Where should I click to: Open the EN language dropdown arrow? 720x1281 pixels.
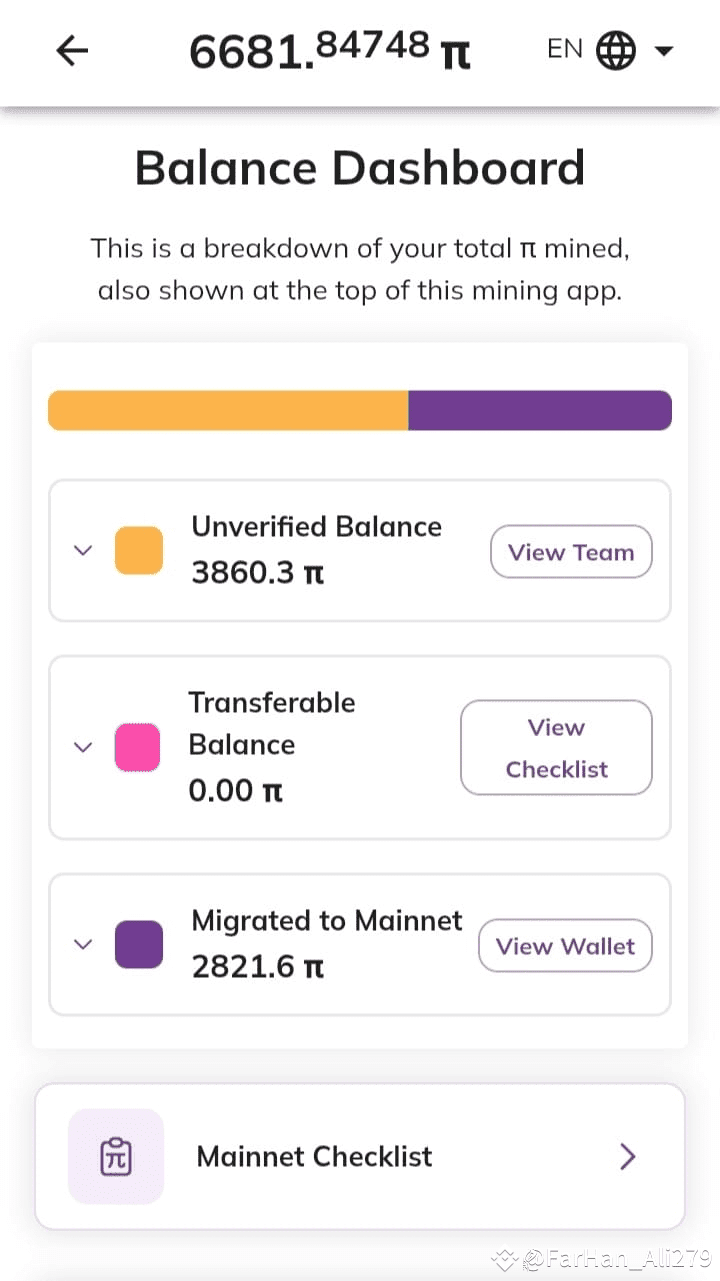coord(663,51)
